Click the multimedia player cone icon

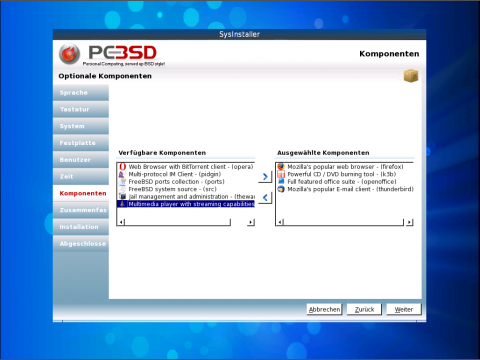point(122,204)
